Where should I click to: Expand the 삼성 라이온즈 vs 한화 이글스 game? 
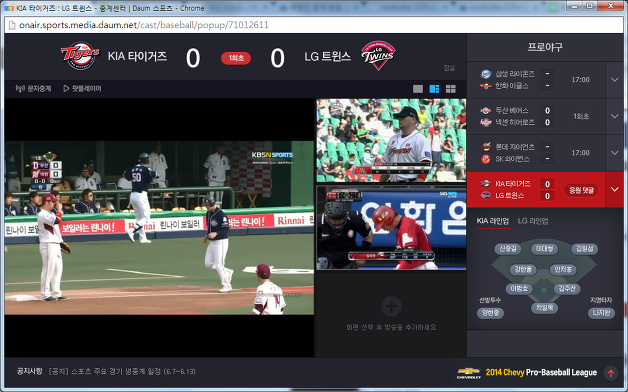pyautogui.click(x=614, y=80)
